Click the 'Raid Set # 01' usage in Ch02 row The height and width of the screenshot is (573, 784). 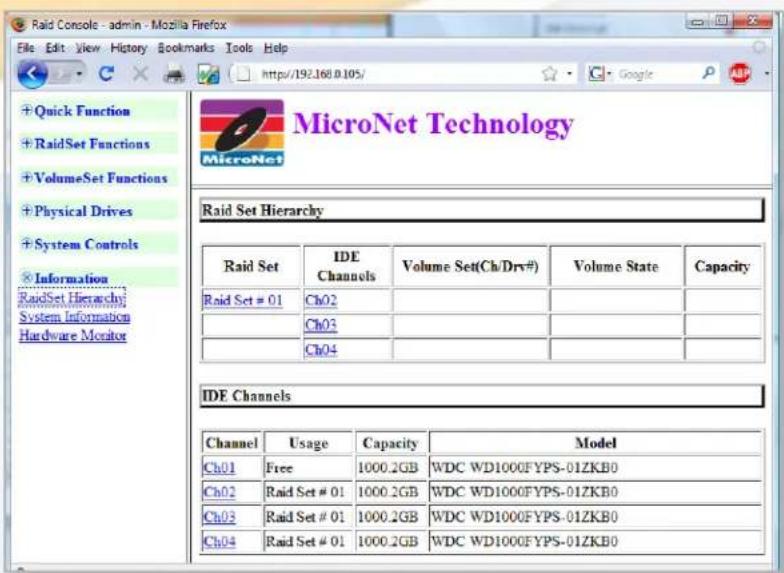tap(306, 492)
